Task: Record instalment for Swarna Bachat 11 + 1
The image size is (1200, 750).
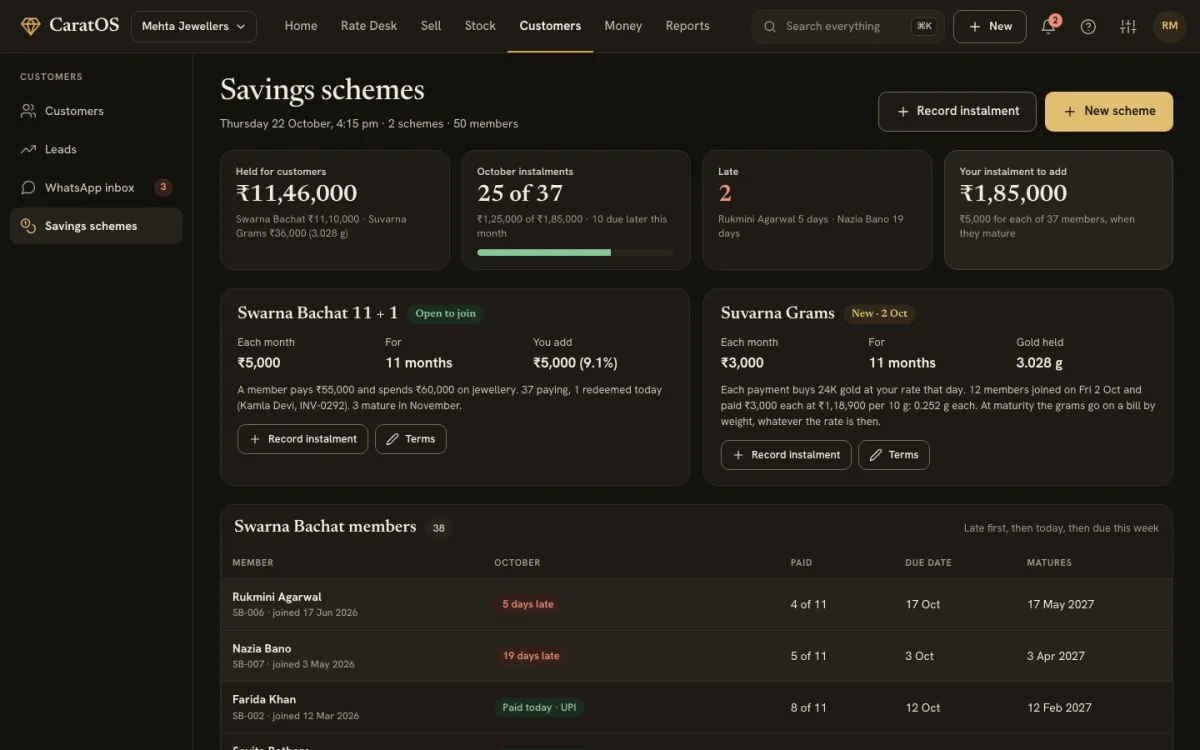Action: pos(302,439)
